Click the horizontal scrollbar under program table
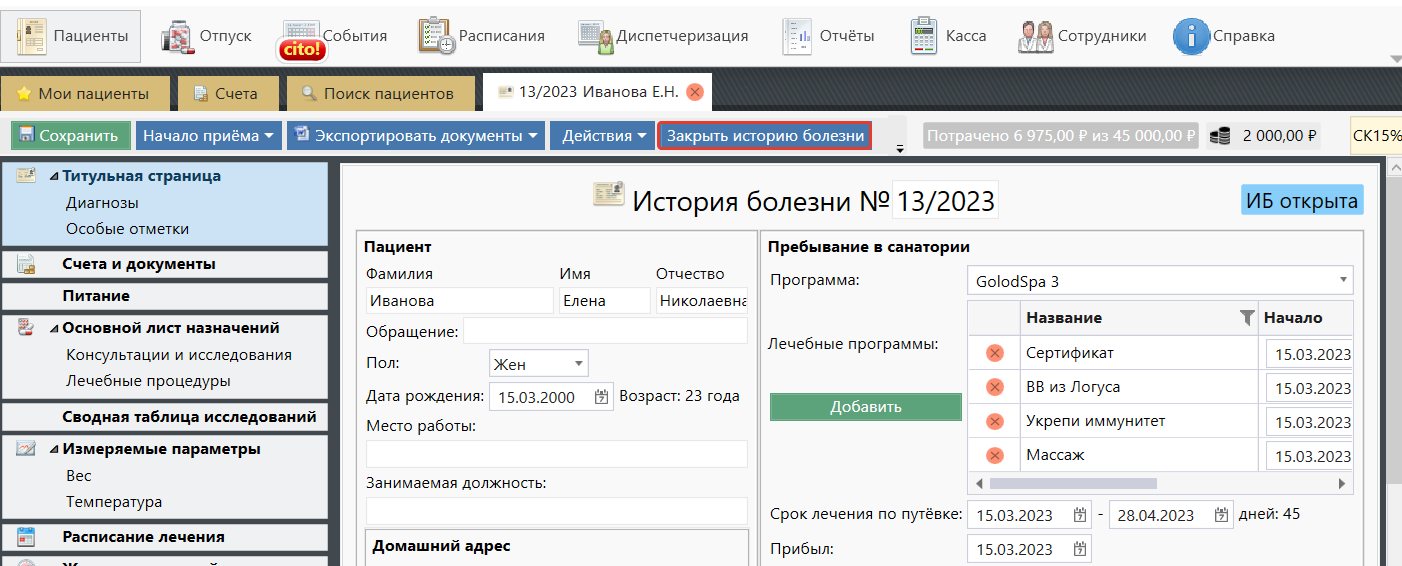1402x566 pixels. [x=1073, y=483]
